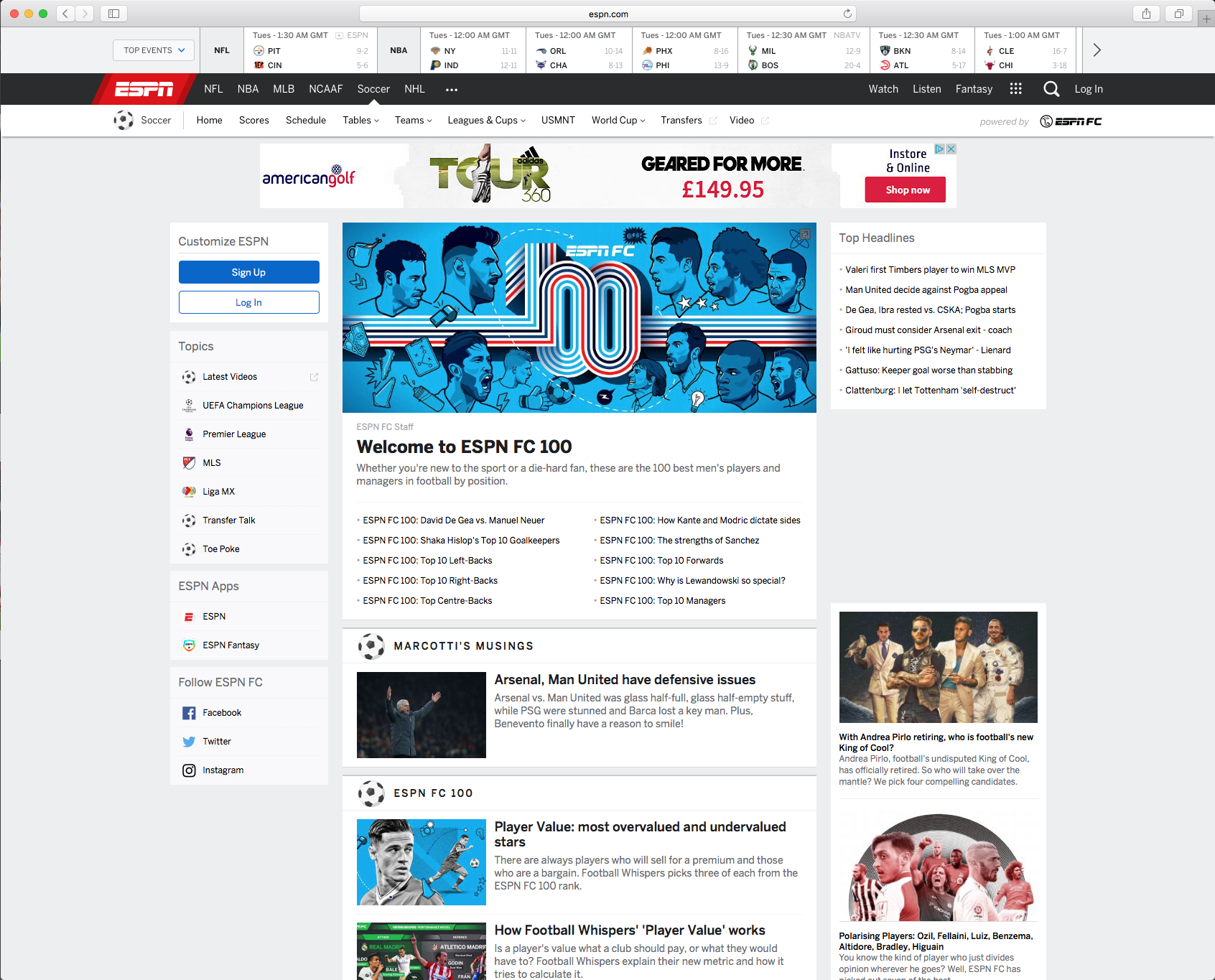Image resolution: width=1215 pixels, height=980 pixels.
Task: Open the TOP EVENTS dropdown
Action: pyautogui.click(x=154, y=50)
